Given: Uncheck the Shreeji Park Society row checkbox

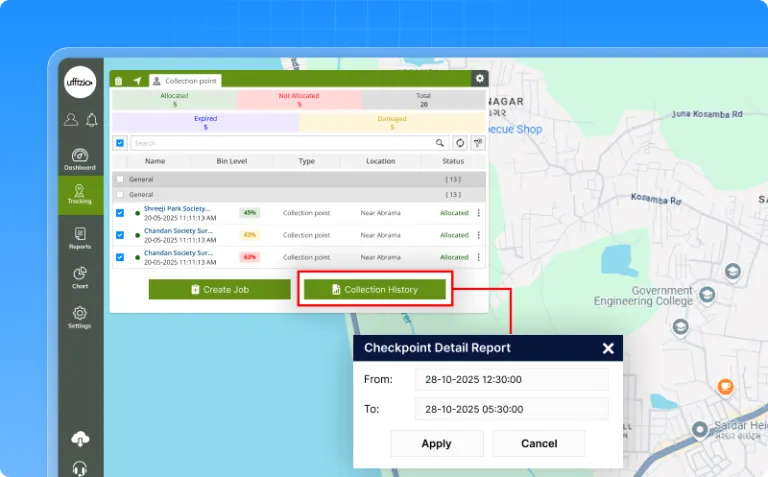Looking at the screenshot, I should point(120,212).
